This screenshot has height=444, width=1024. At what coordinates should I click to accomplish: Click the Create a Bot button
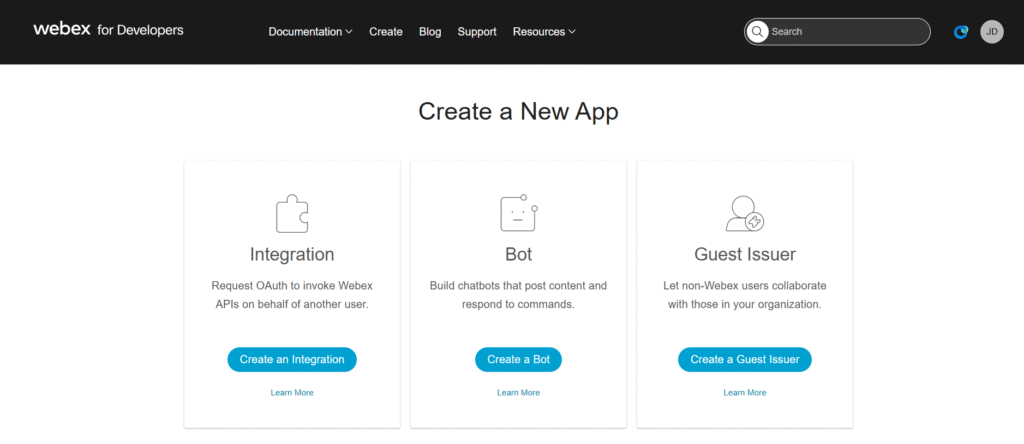point(519,359)
